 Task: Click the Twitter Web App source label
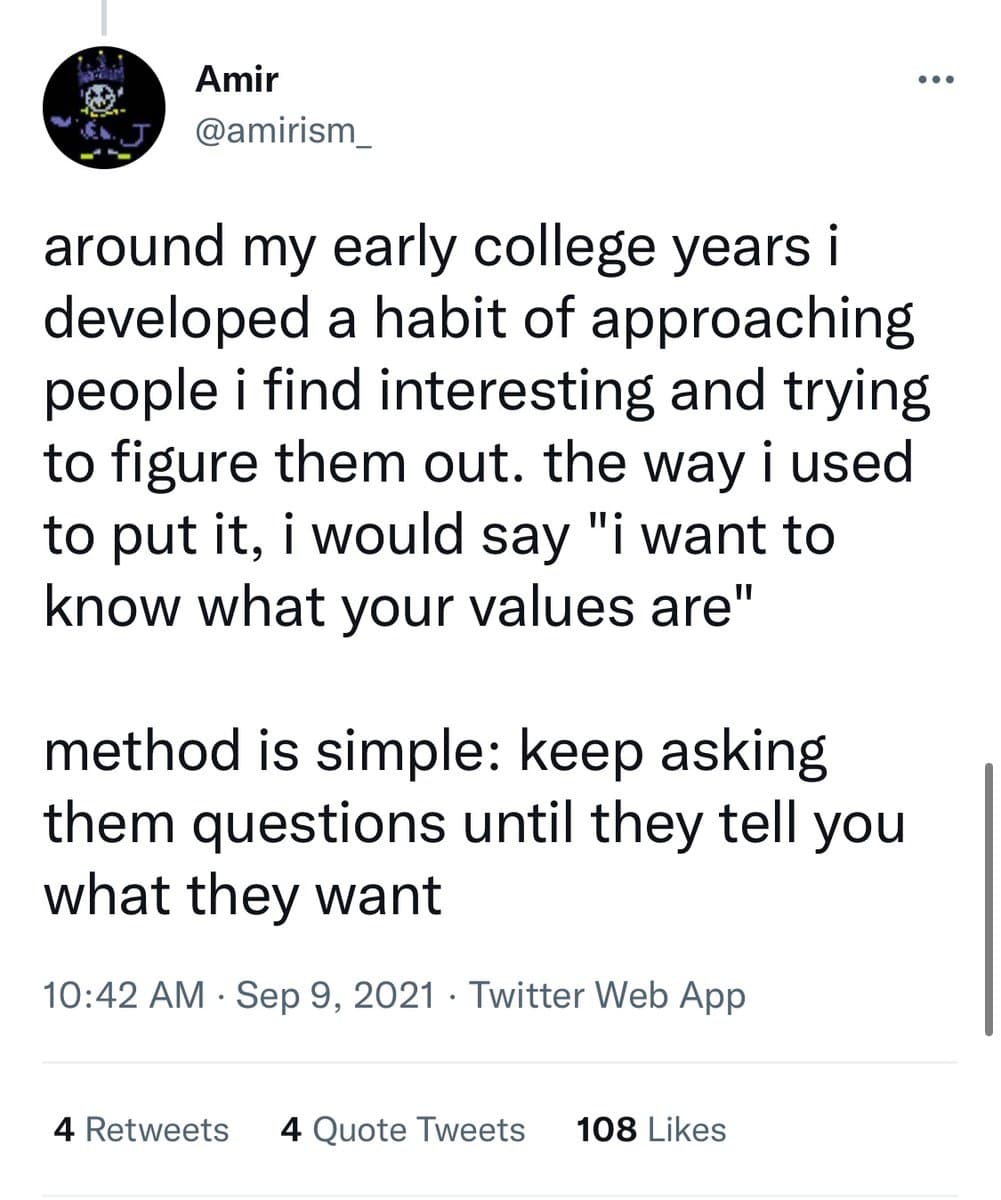tap(608, 995)
